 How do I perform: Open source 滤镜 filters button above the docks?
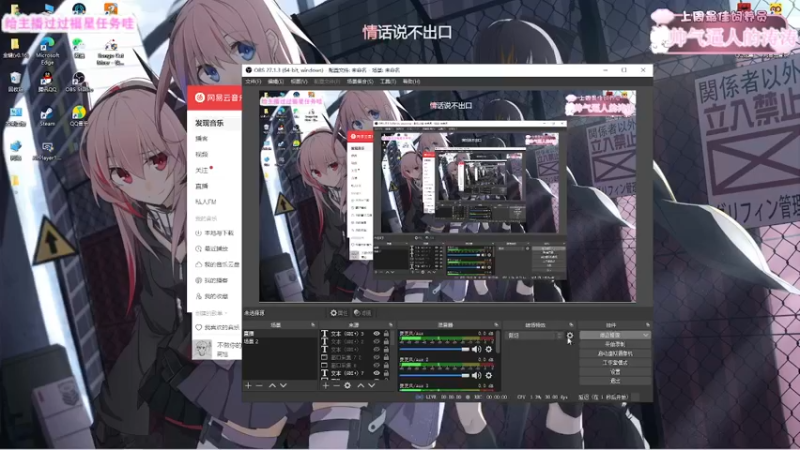coord(363,313)
